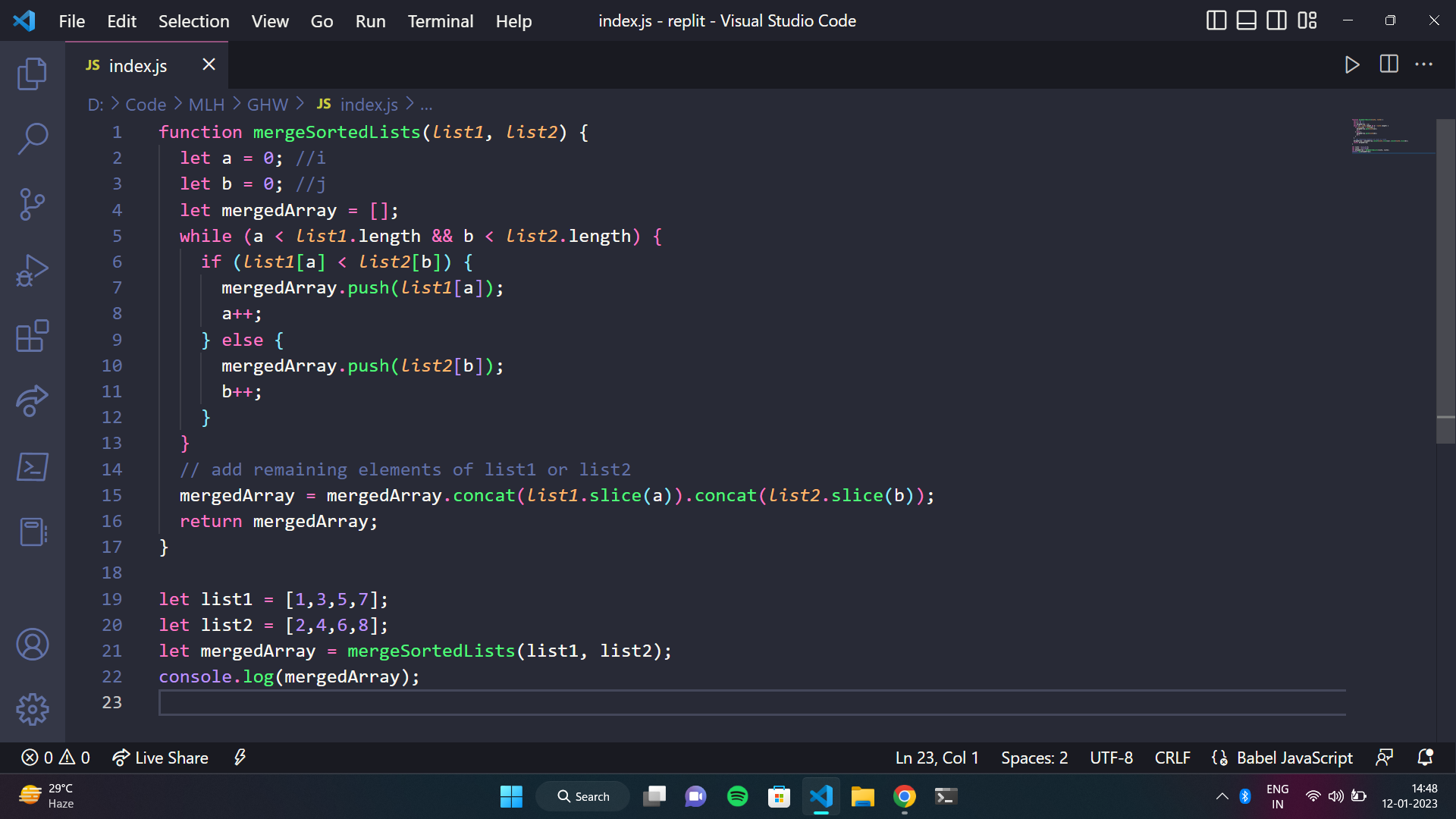Expand the GHW folder breadcrumb

(x=267, y=104)
